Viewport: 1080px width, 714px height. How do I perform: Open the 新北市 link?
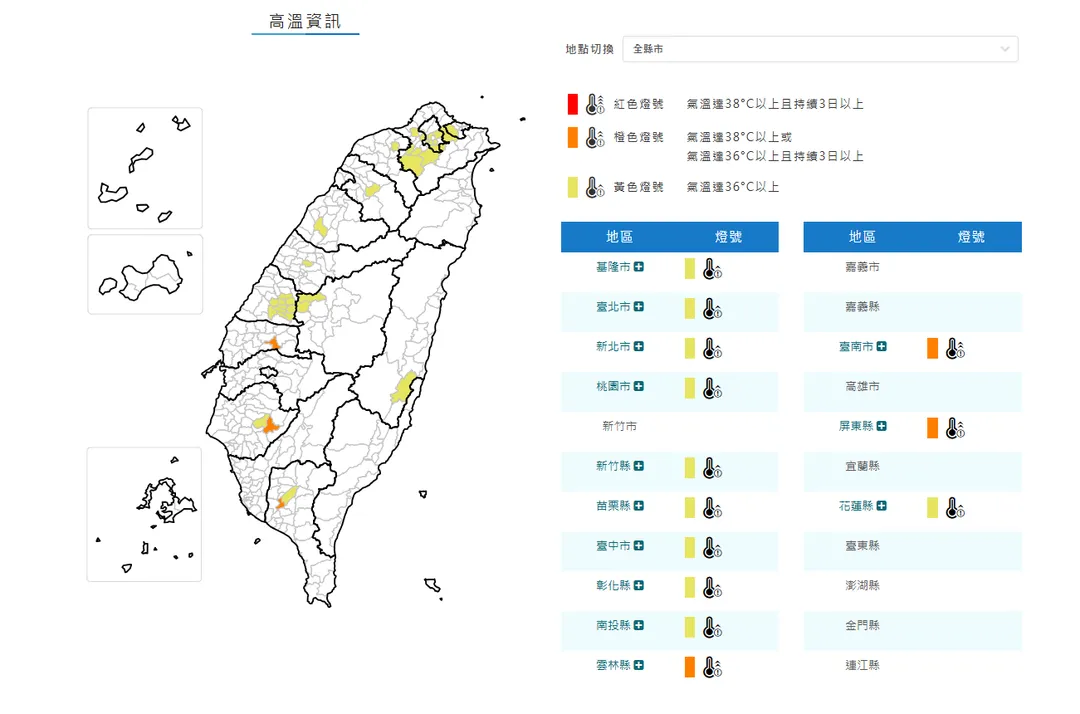tap(613, 346)
